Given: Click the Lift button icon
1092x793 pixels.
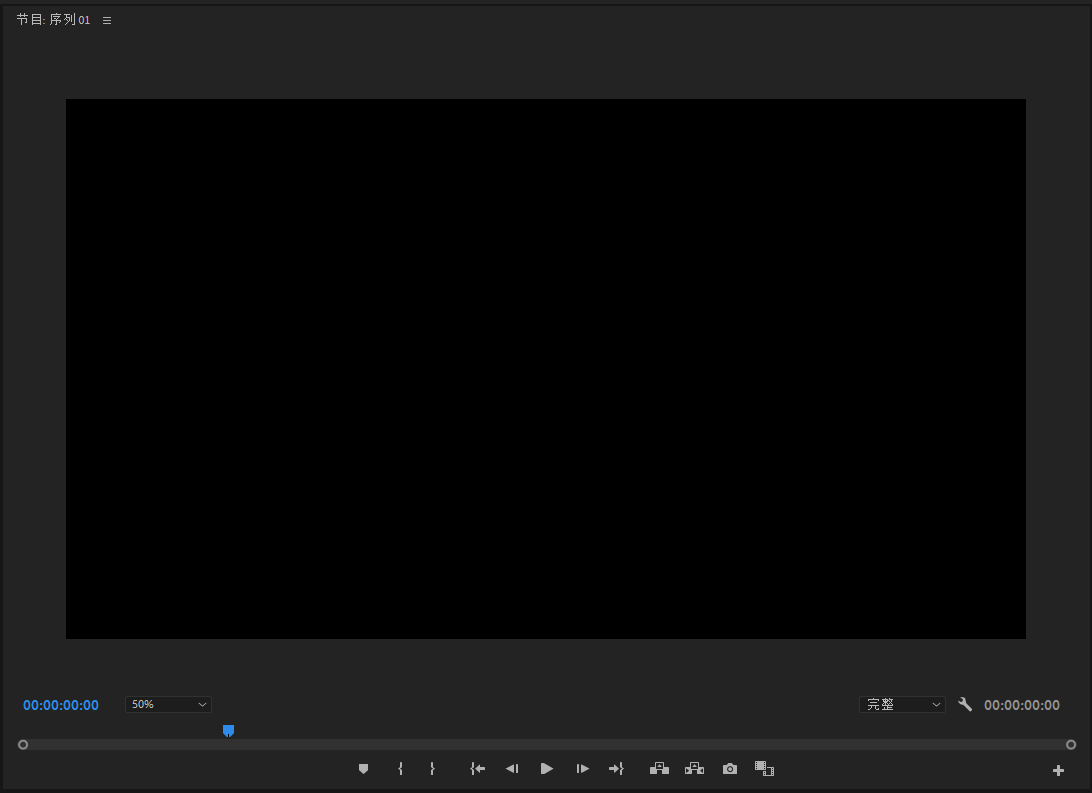Looking at the screenshot, I should pos(659,769).
